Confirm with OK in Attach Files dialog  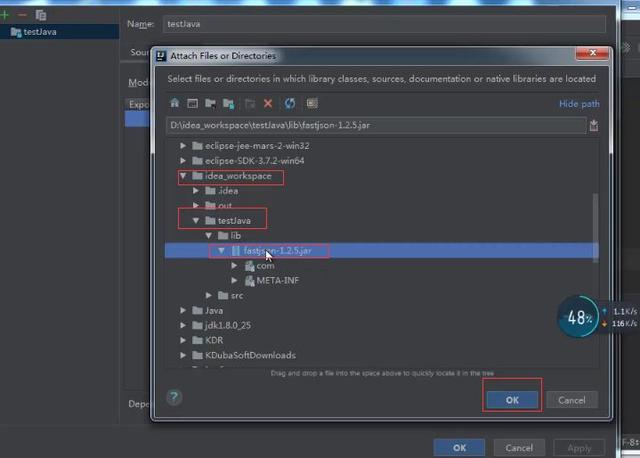(512, 400)
